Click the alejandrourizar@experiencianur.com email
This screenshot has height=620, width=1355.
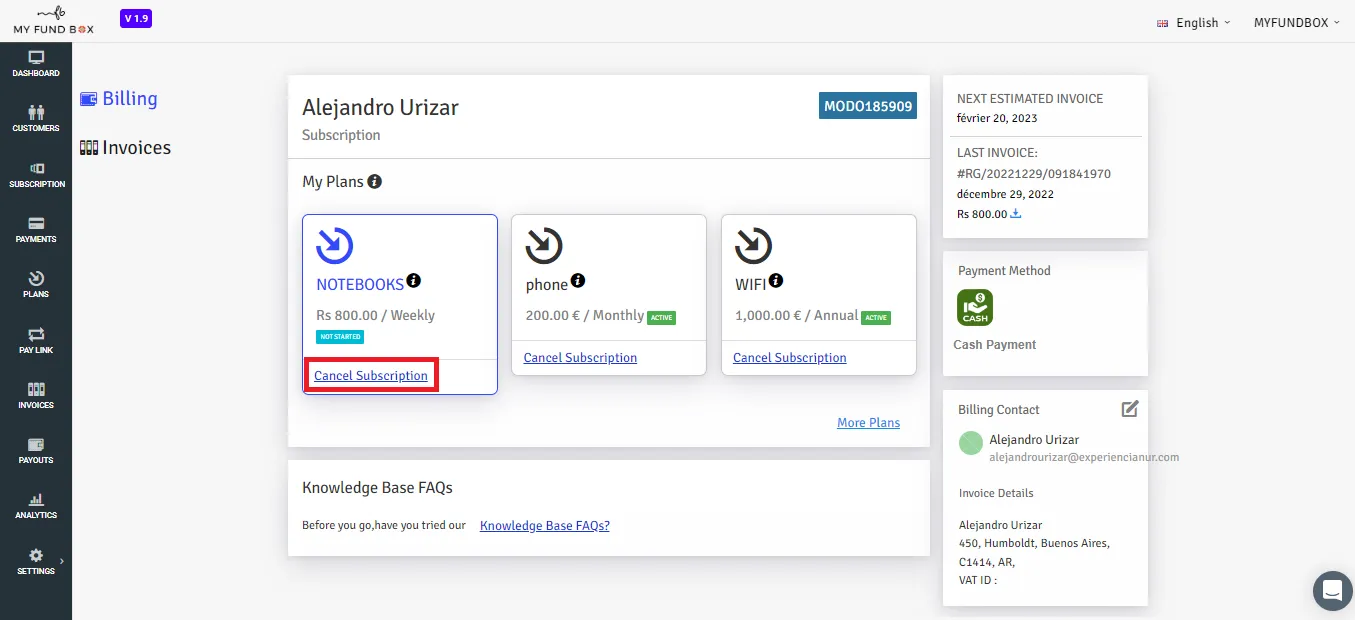point(1084,457)
